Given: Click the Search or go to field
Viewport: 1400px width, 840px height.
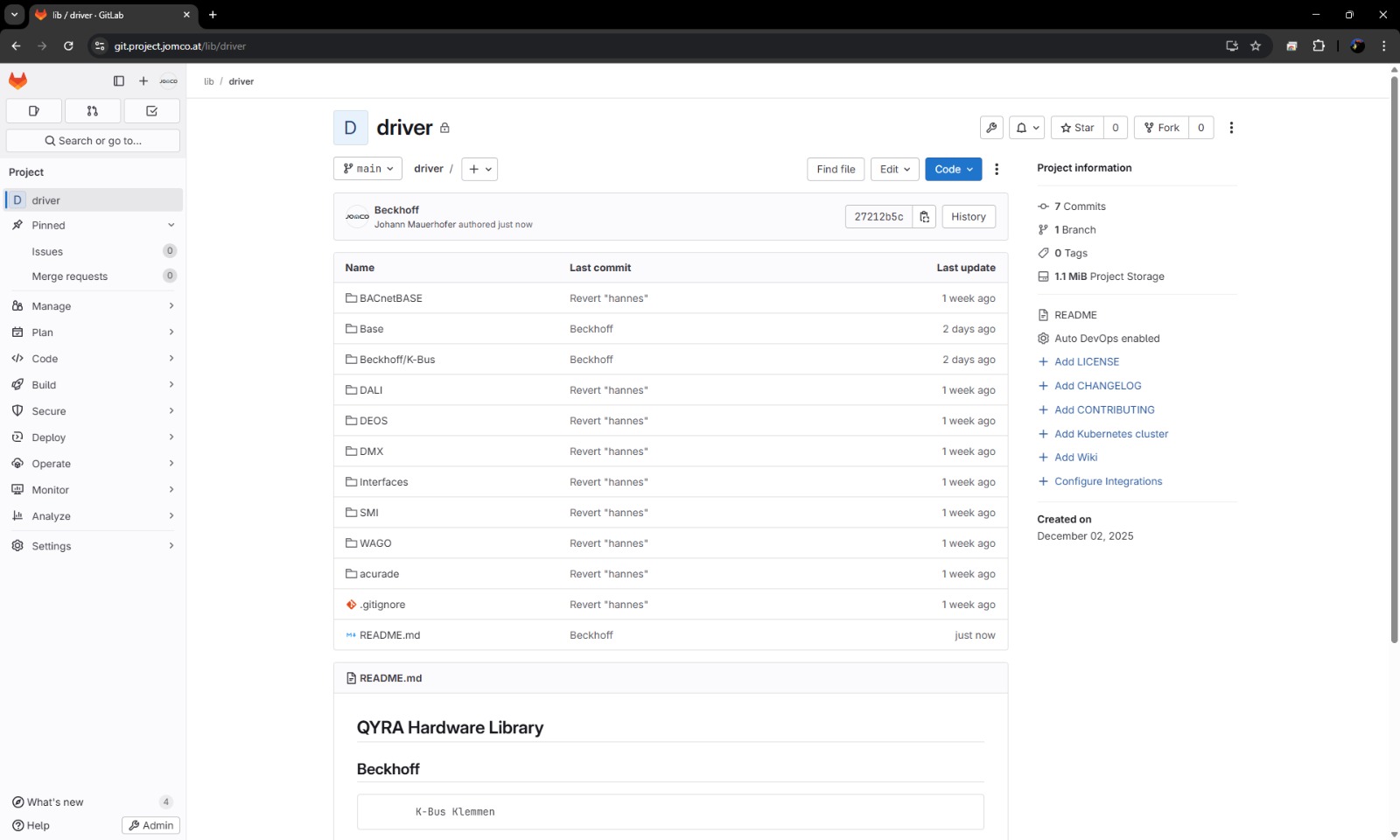Looking at the screenshot, I should pyautogui.click(x=93, y=141).
